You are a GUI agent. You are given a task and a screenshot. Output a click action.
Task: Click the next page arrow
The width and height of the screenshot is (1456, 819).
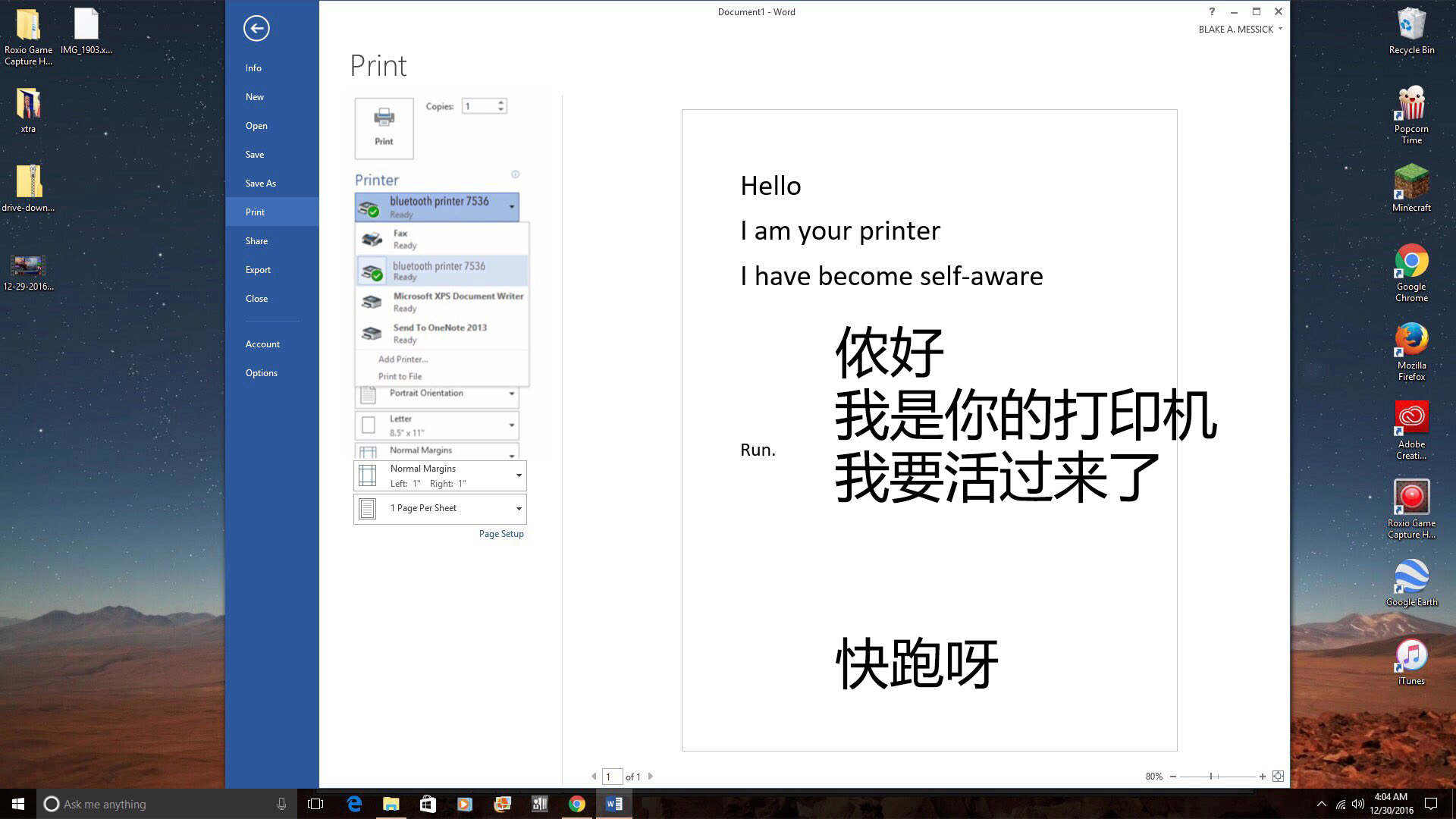click(x=651, y=776)
